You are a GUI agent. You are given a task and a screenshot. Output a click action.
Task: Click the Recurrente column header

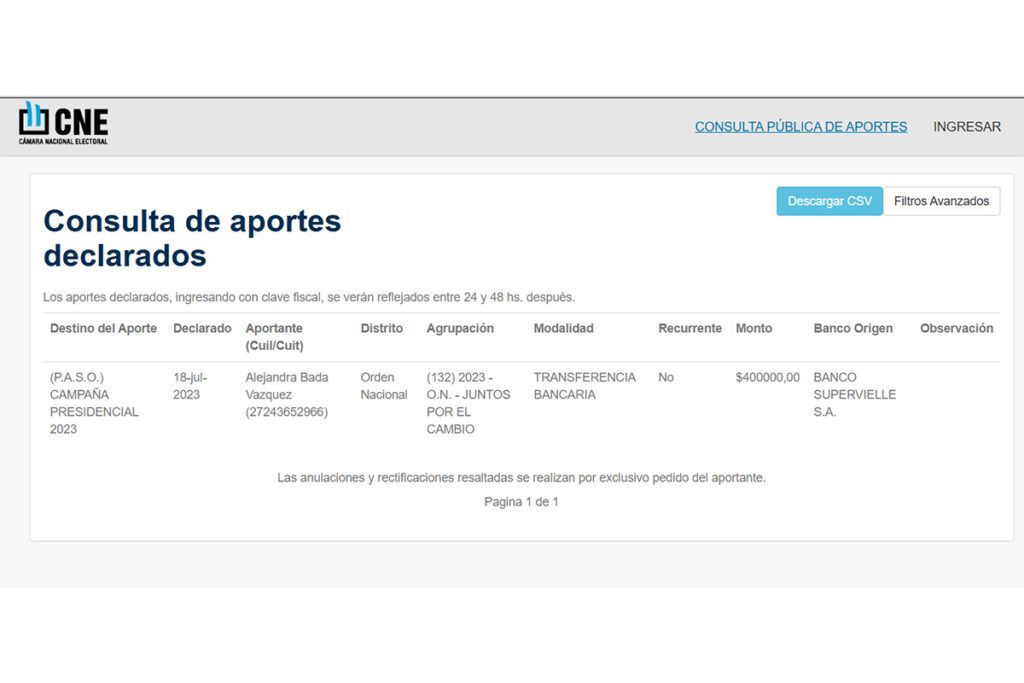(x=689, y=328)
